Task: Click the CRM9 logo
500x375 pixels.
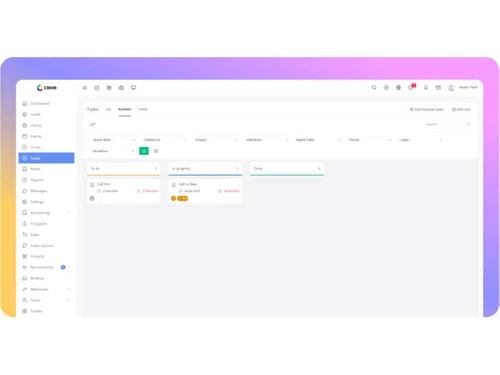Action: [x=47, y=88]
